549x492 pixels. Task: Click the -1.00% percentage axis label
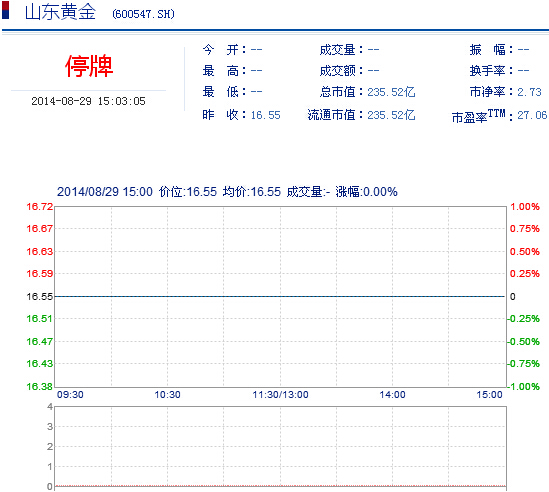click(523, 387)
